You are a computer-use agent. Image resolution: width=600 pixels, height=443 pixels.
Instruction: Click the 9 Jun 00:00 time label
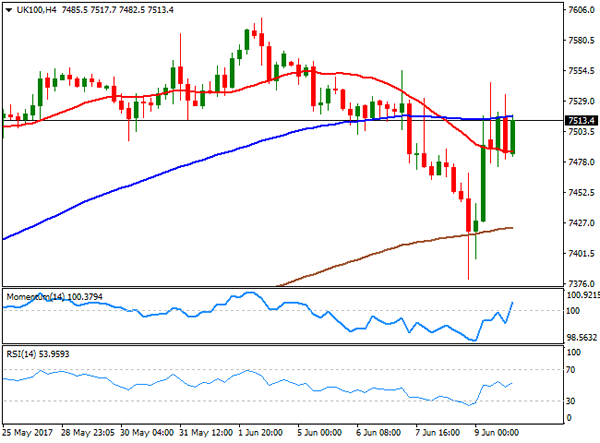click(x=496, y=433)
